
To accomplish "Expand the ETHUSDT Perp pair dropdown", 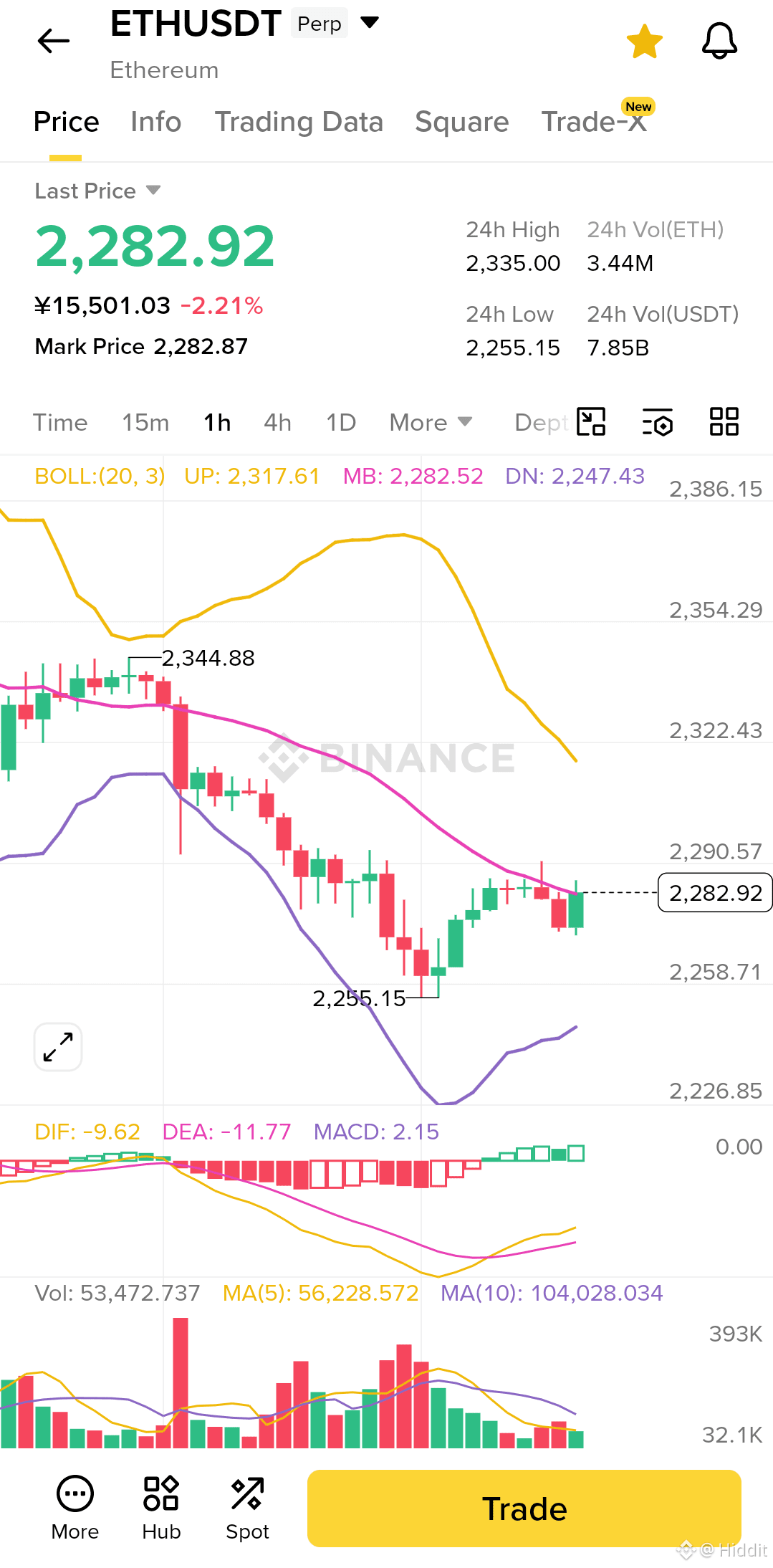I will click(370, 22).
